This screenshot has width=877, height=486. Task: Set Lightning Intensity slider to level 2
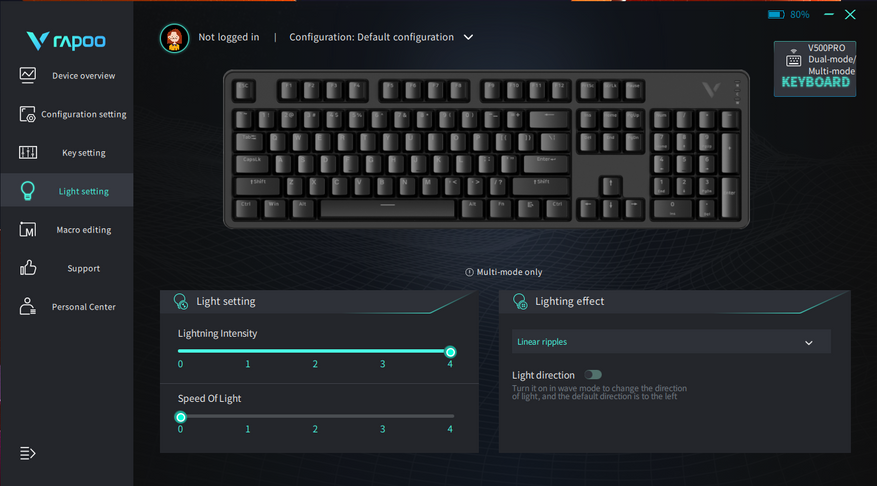(x=315, y=351)
